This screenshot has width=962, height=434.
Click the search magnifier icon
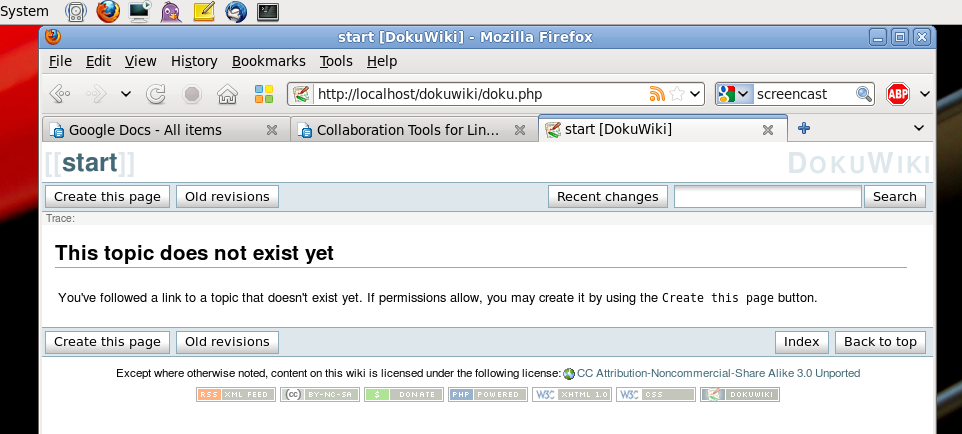(x=863, y=94)
